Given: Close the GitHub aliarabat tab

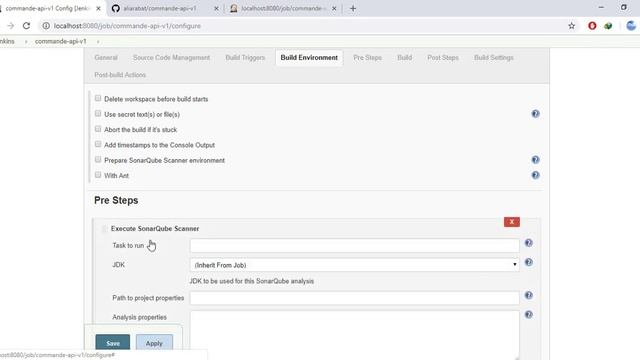Looking at the screenshot, I should tap(216, 9).
